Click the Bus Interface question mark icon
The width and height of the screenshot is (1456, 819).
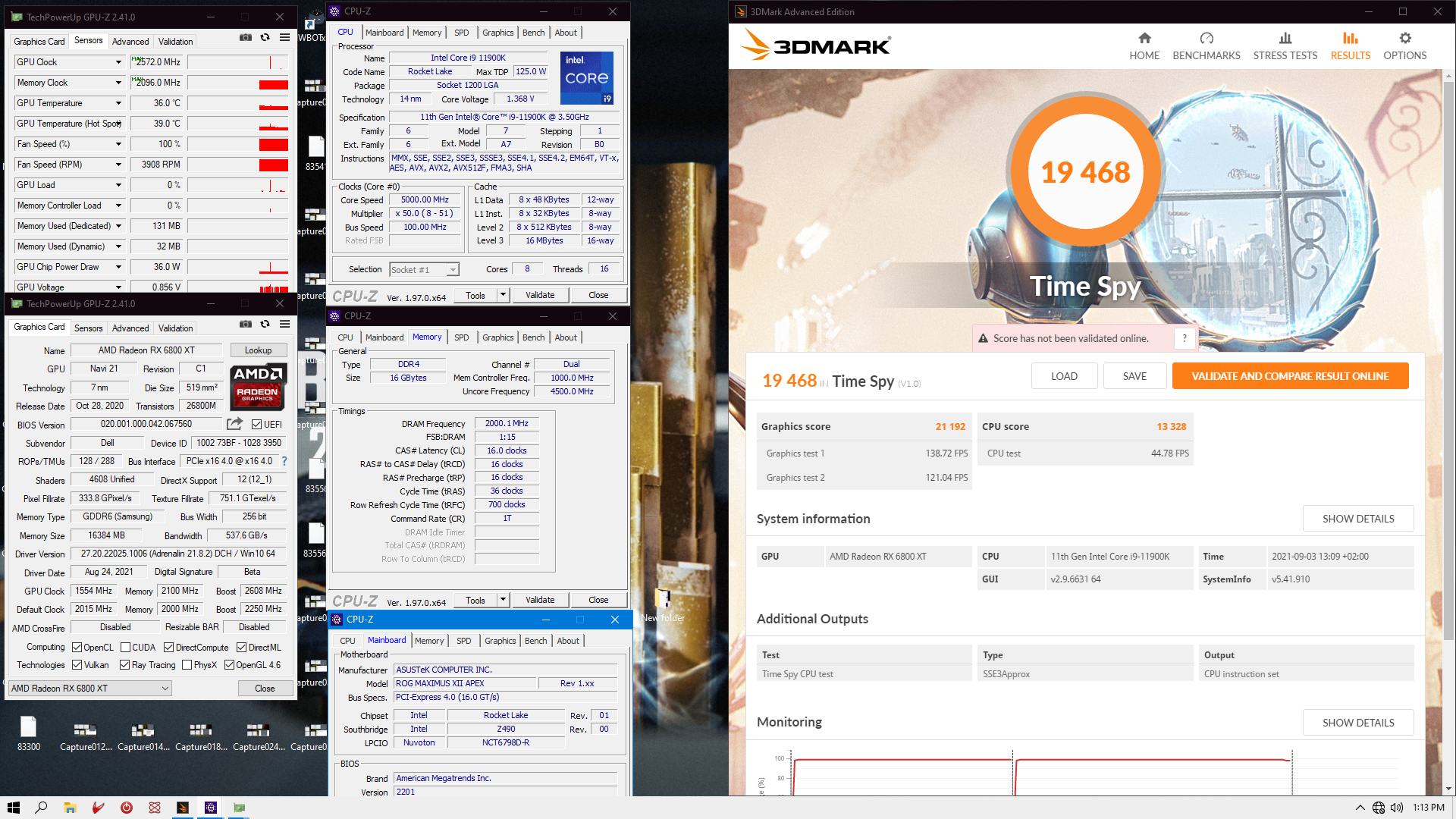(284, 461)
